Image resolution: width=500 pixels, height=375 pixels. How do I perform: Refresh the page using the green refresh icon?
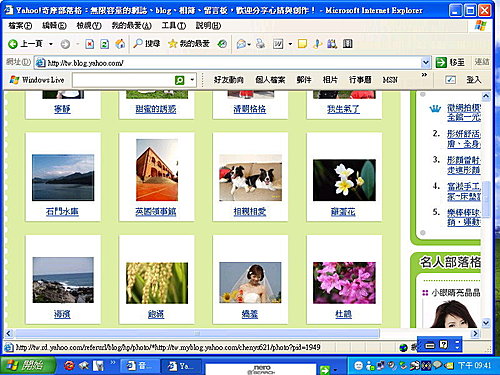coord(104,44)
